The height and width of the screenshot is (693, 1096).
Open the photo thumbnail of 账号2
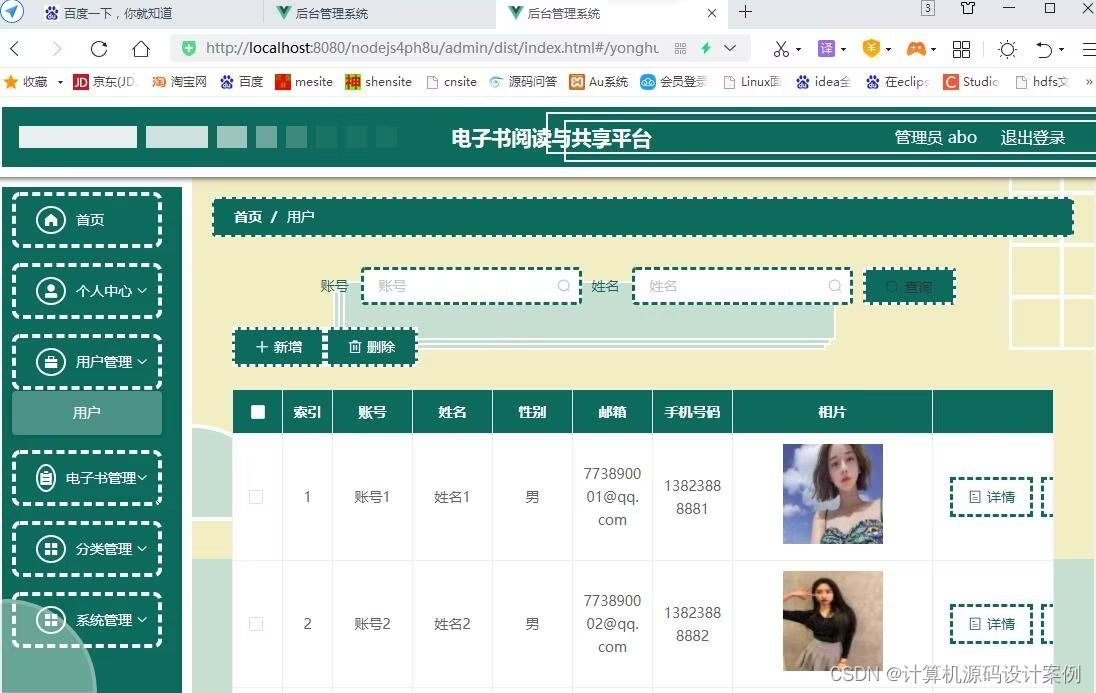click(832, 621)
